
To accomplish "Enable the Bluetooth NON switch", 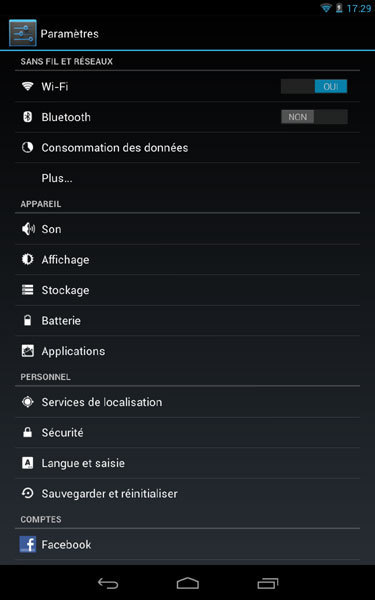I will pos(314,117).
